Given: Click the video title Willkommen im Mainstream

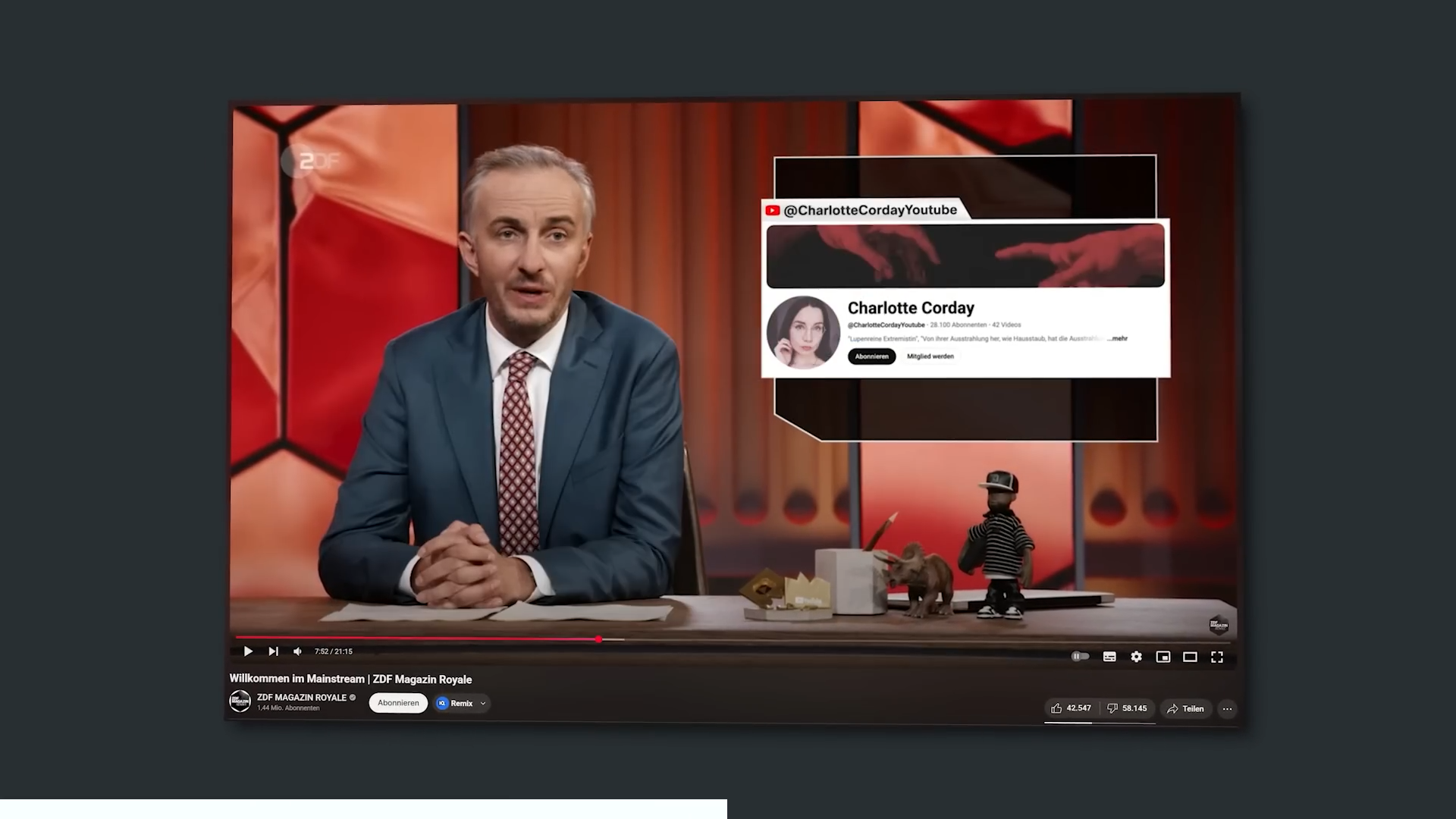Looking at the screenshot, I should [x=351, y=679].
